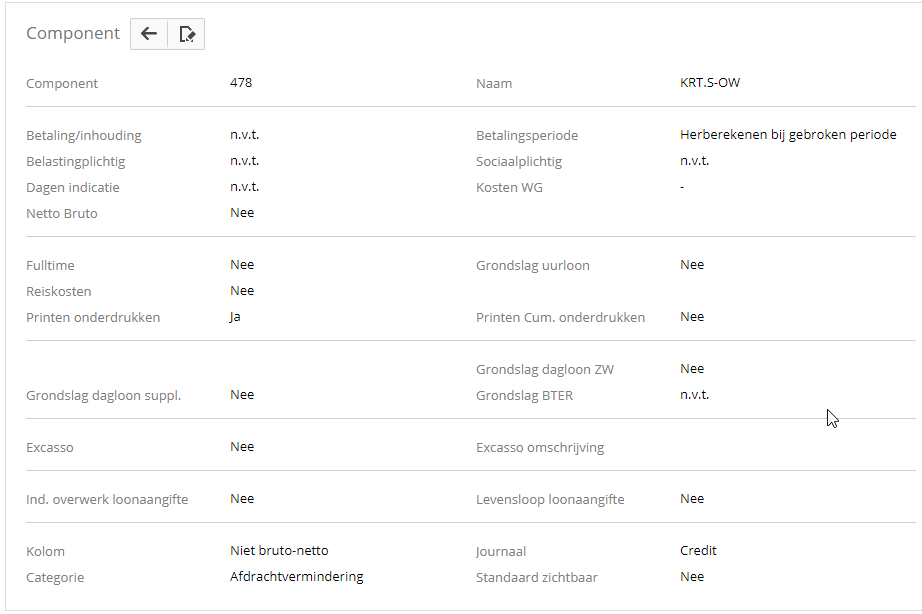Click the Kosten WG label
The height and width of the screenshot is (614, 922).
(x=509, y=187)
